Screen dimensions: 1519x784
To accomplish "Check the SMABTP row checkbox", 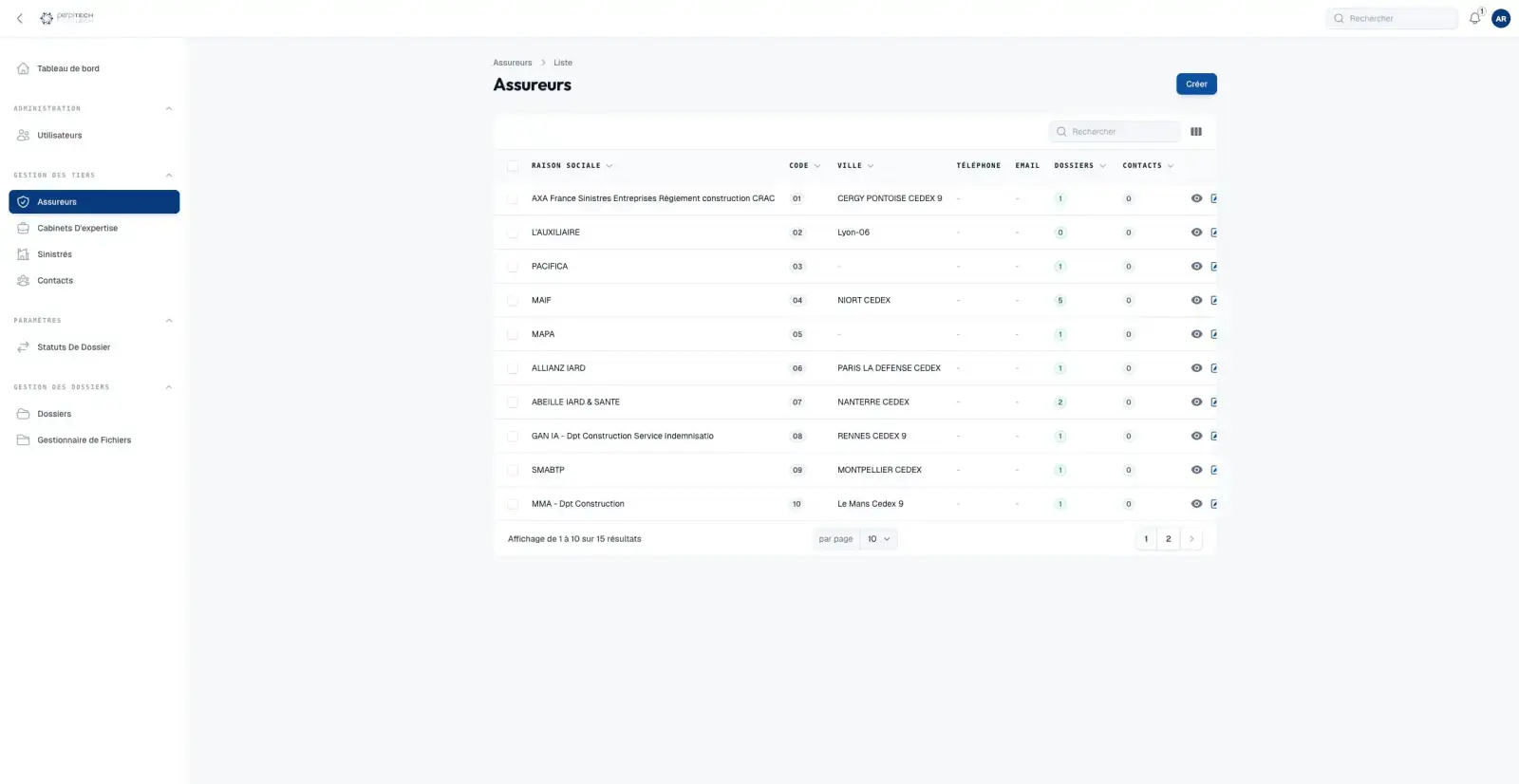I will pos(513,470).
